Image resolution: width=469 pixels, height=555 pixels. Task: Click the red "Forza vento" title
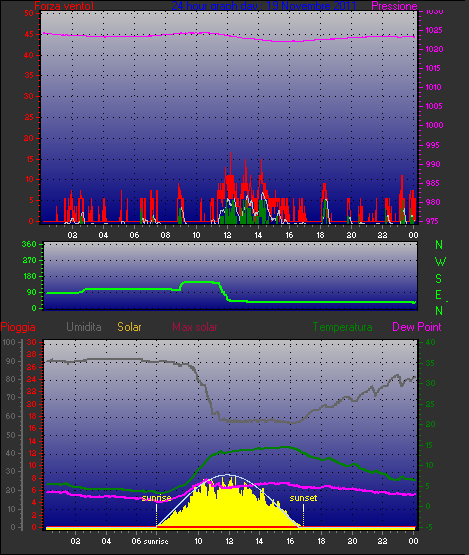(x=64, y=6)
